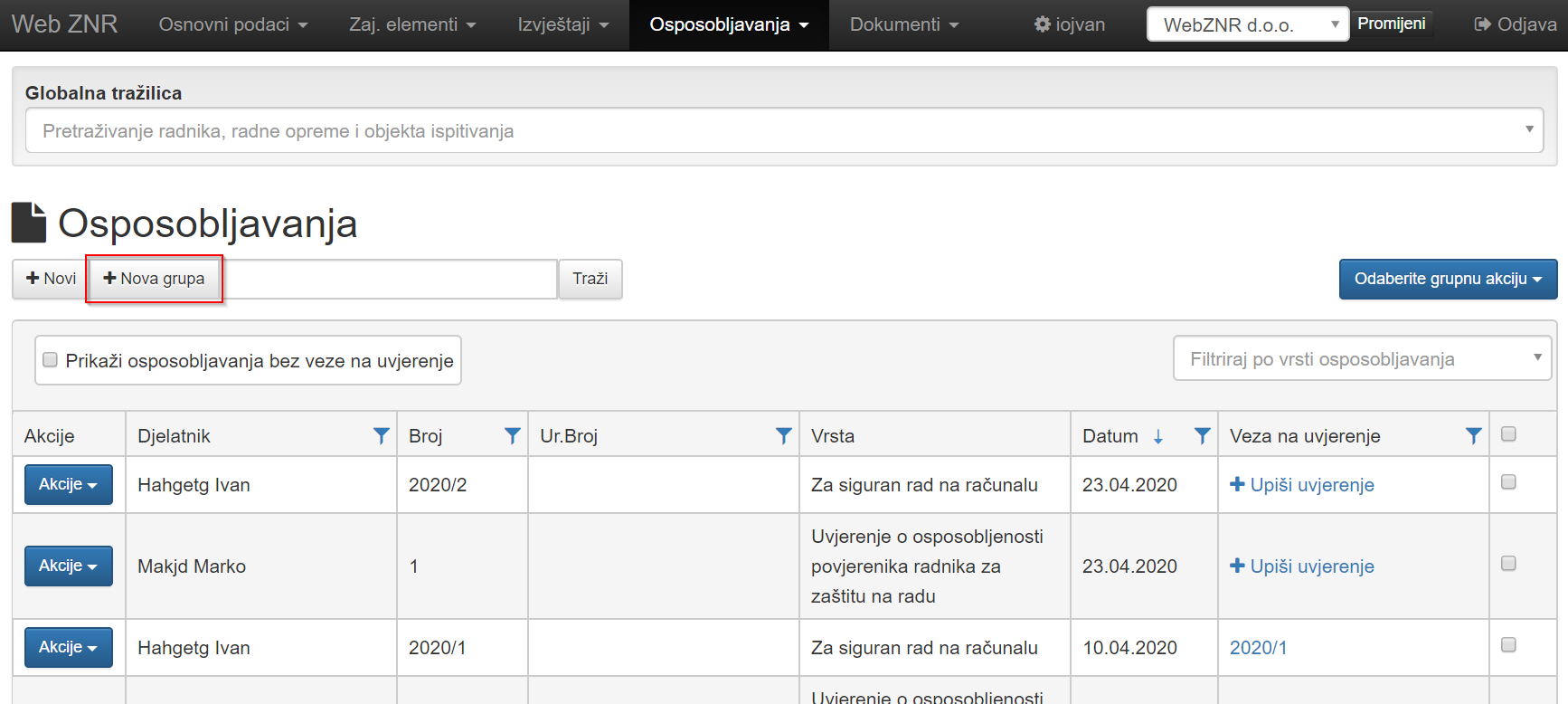1568x704 pixels.
Task: Toggle the select-all checkbox in table header
Action: [x=1508, y=434]
